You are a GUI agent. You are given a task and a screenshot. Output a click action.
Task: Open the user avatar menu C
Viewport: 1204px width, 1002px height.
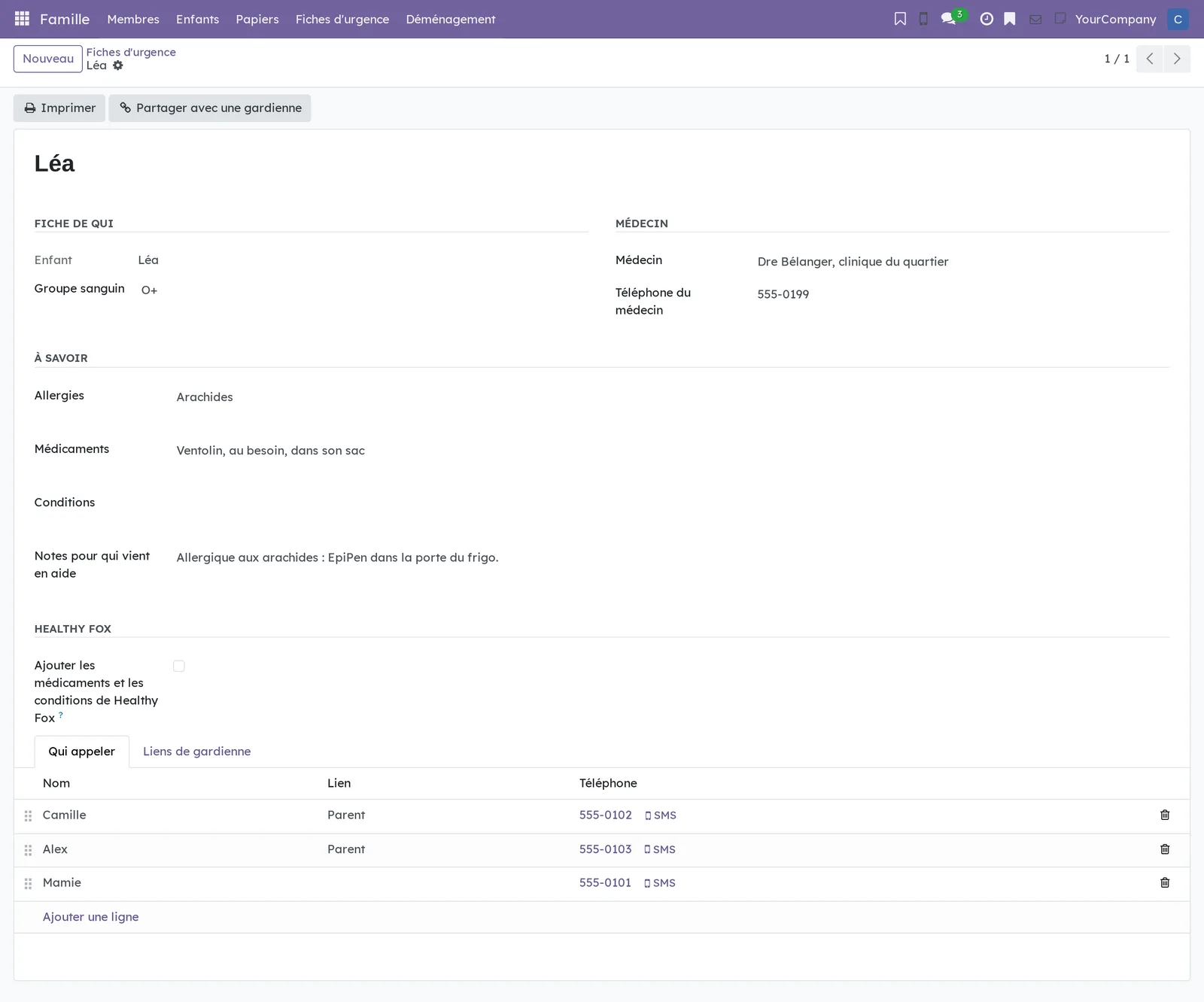click(x=1178, y=19)
